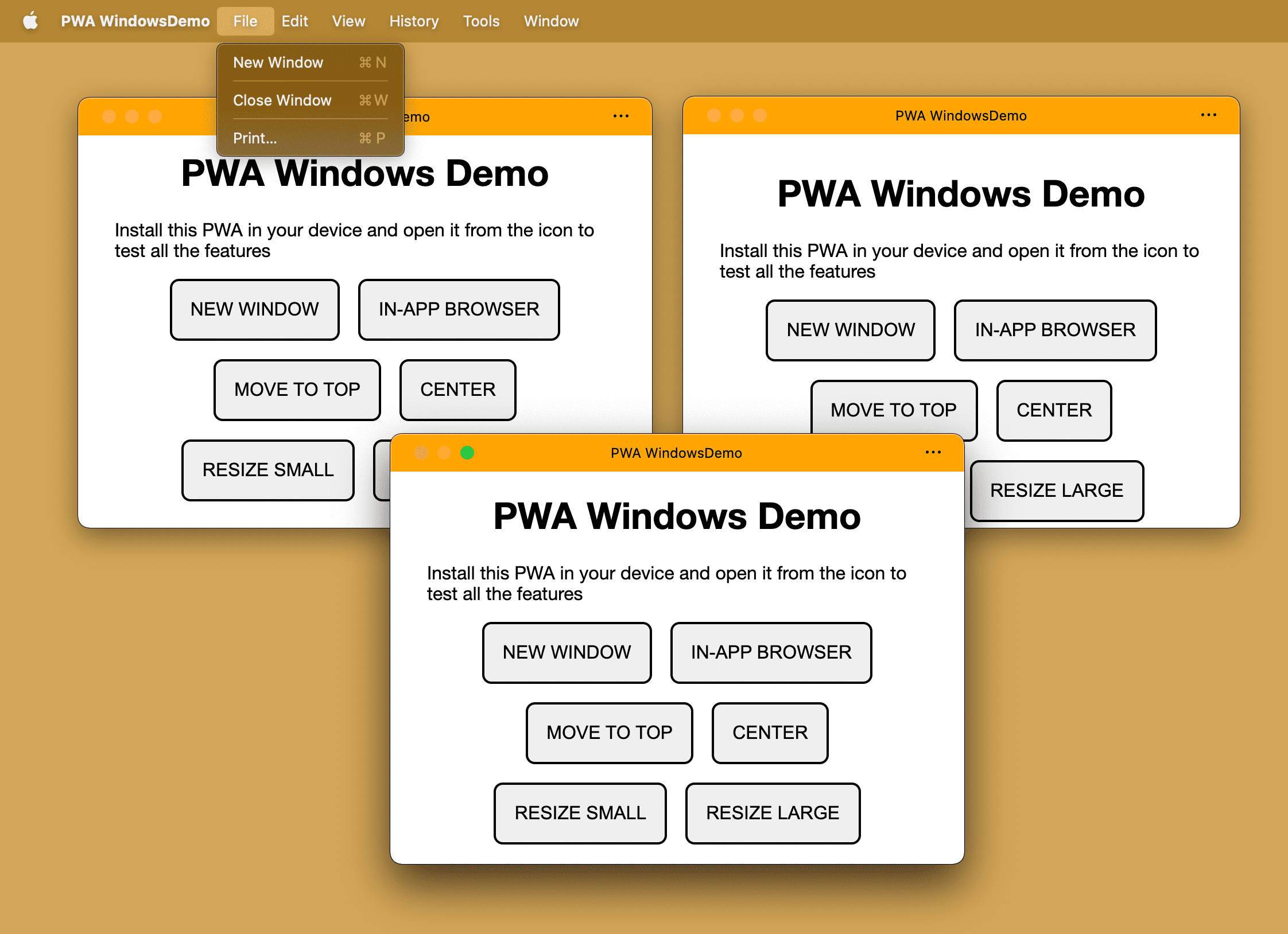Click the three-dot menu in foreground window
This screenshot has width=1288, height=934.
click(x=932, y=452)
